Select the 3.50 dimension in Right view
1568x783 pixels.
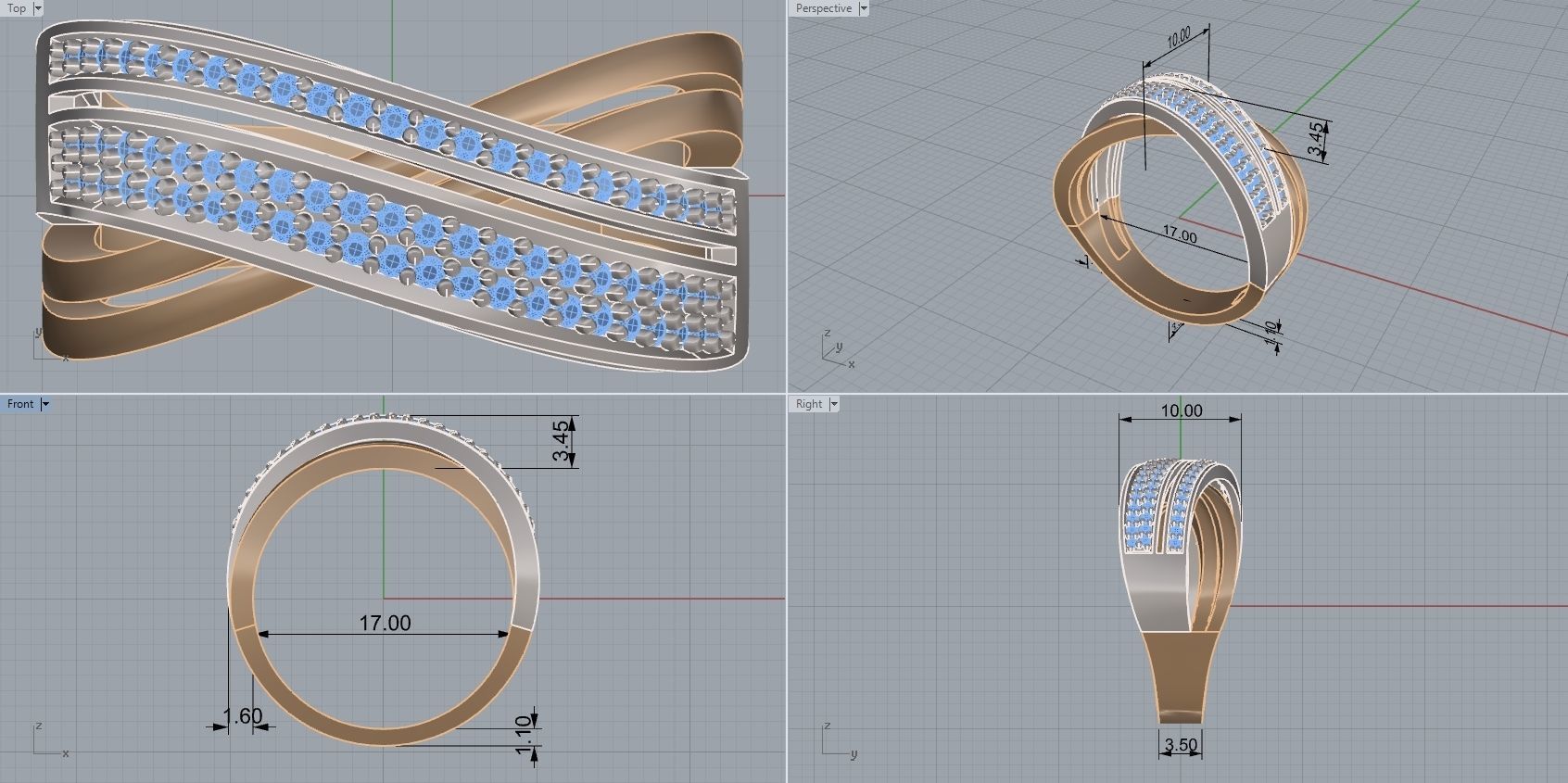pos(1181,745)
